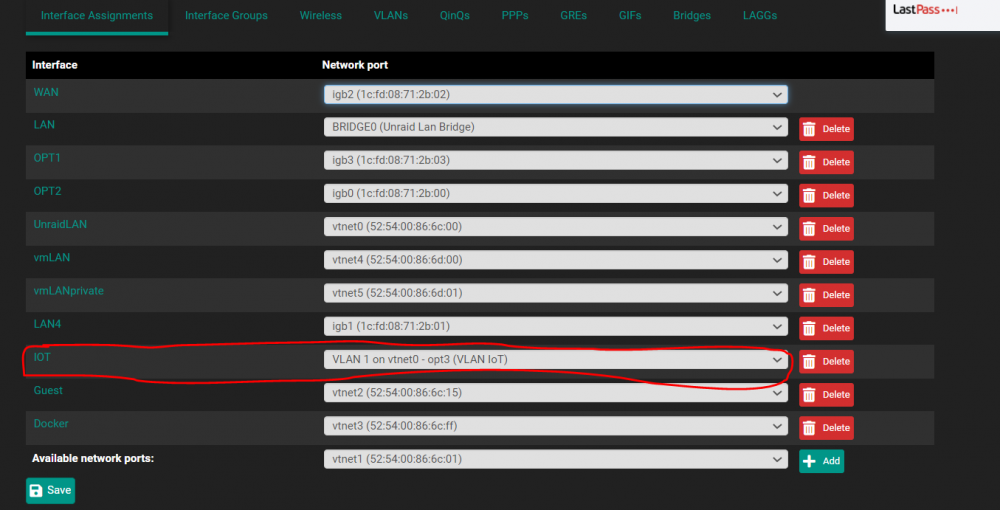This screenshot has height=510, width=1000.
Task: Switch to the Bridges tab
Action: (x=692, y=15)
